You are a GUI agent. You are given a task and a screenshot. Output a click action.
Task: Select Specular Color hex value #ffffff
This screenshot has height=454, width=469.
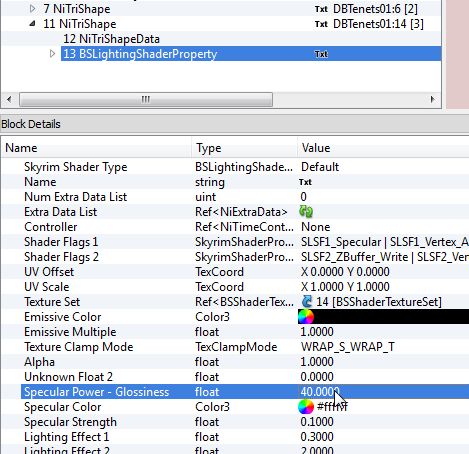[x=332, y=407]
